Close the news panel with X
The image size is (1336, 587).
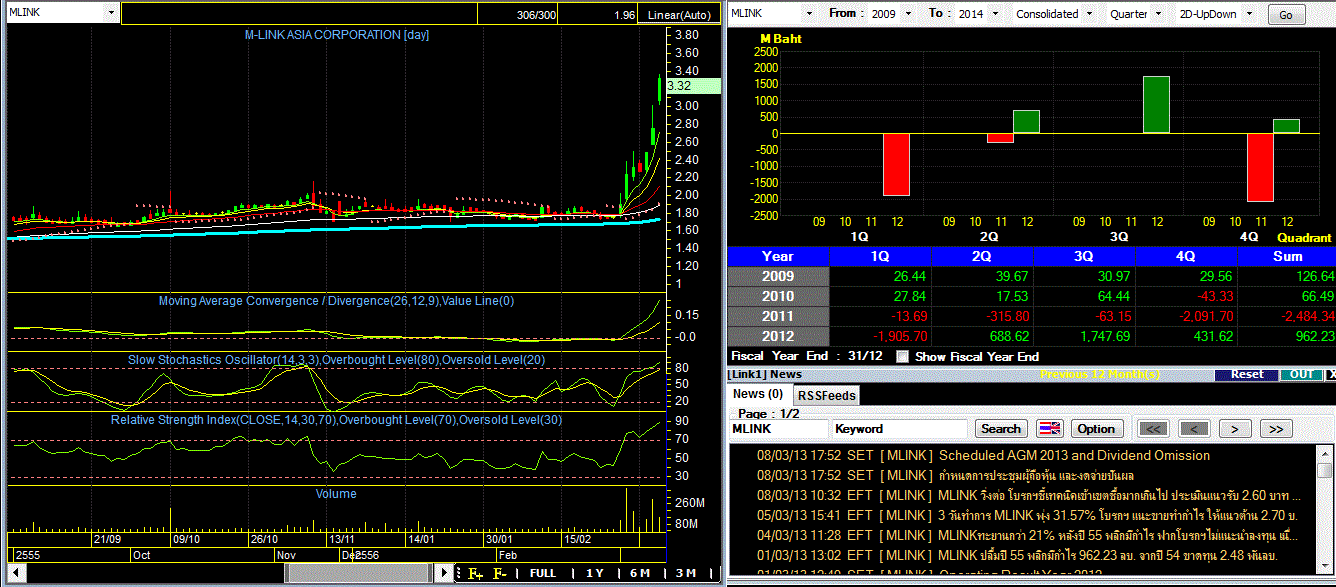1331,374
